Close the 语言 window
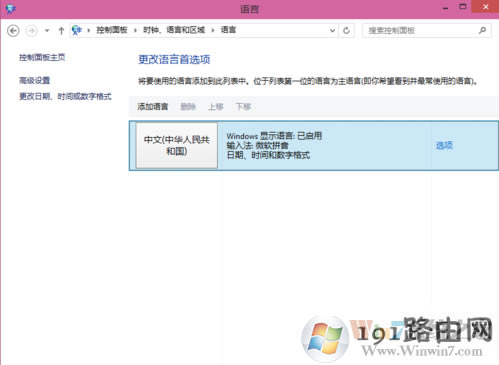 [x=485, y=7]
